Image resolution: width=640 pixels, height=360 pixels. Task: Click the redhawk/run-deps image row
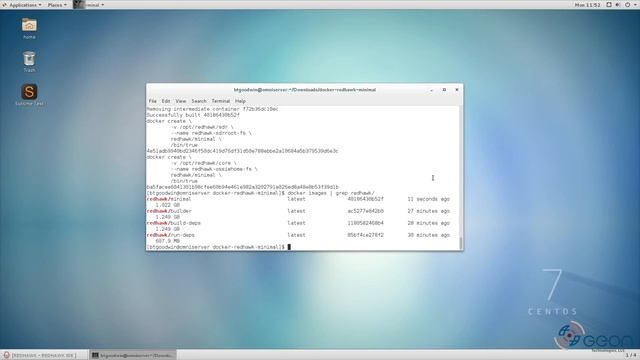(x=298, y=235)
